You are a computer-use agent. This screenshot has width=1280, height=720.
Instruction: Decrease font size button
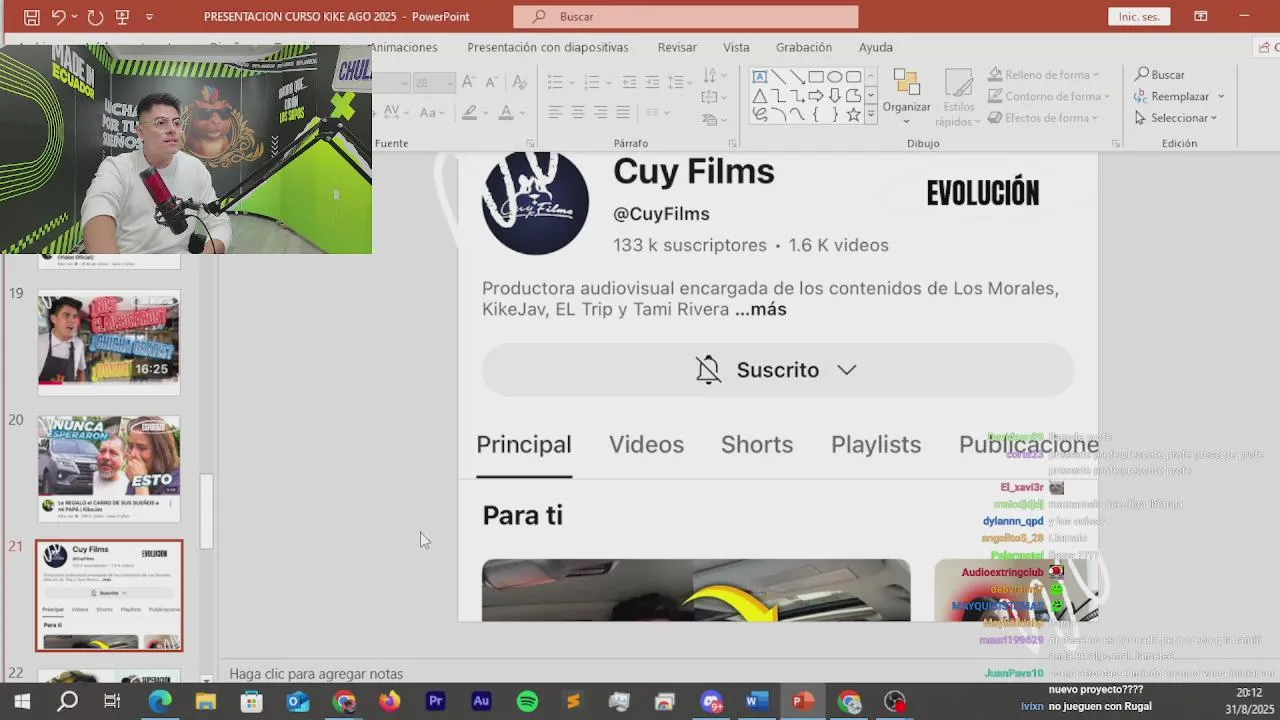[x=492, y=83]
